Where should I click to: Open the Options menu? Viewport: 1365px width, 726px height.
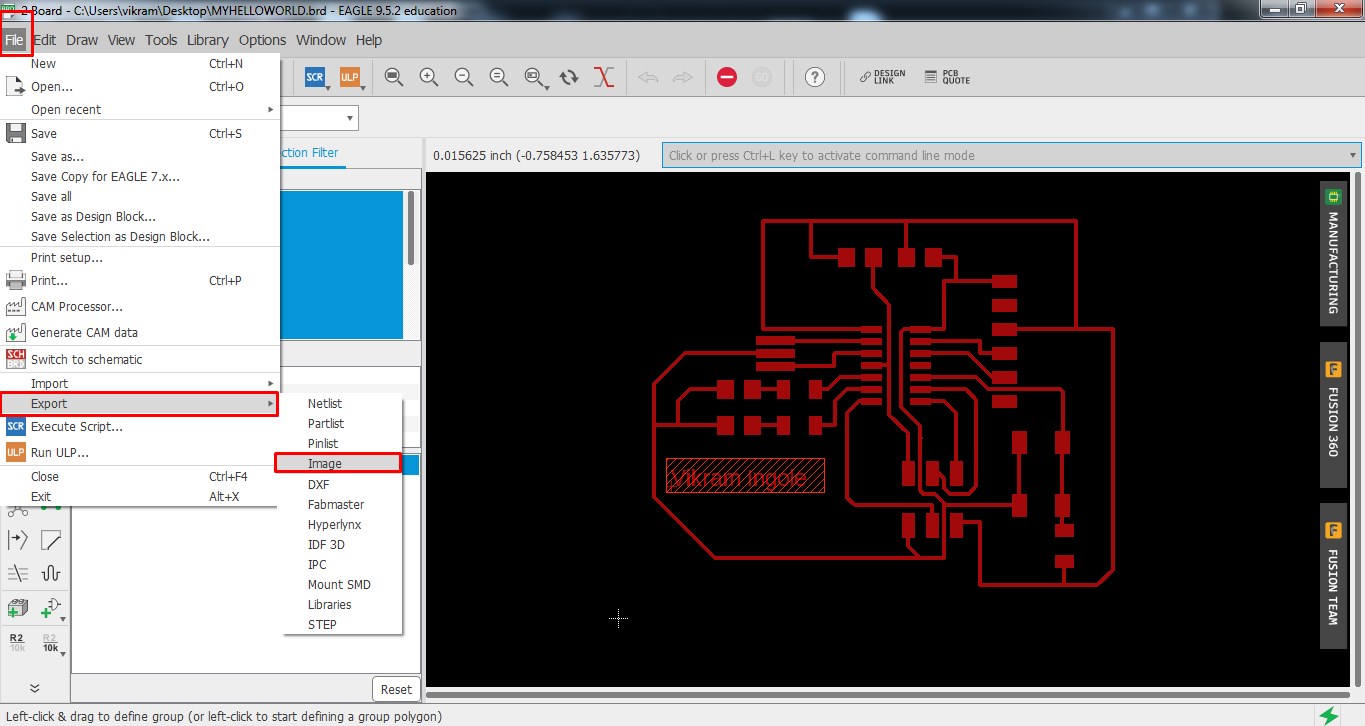(x=262, y=40)
